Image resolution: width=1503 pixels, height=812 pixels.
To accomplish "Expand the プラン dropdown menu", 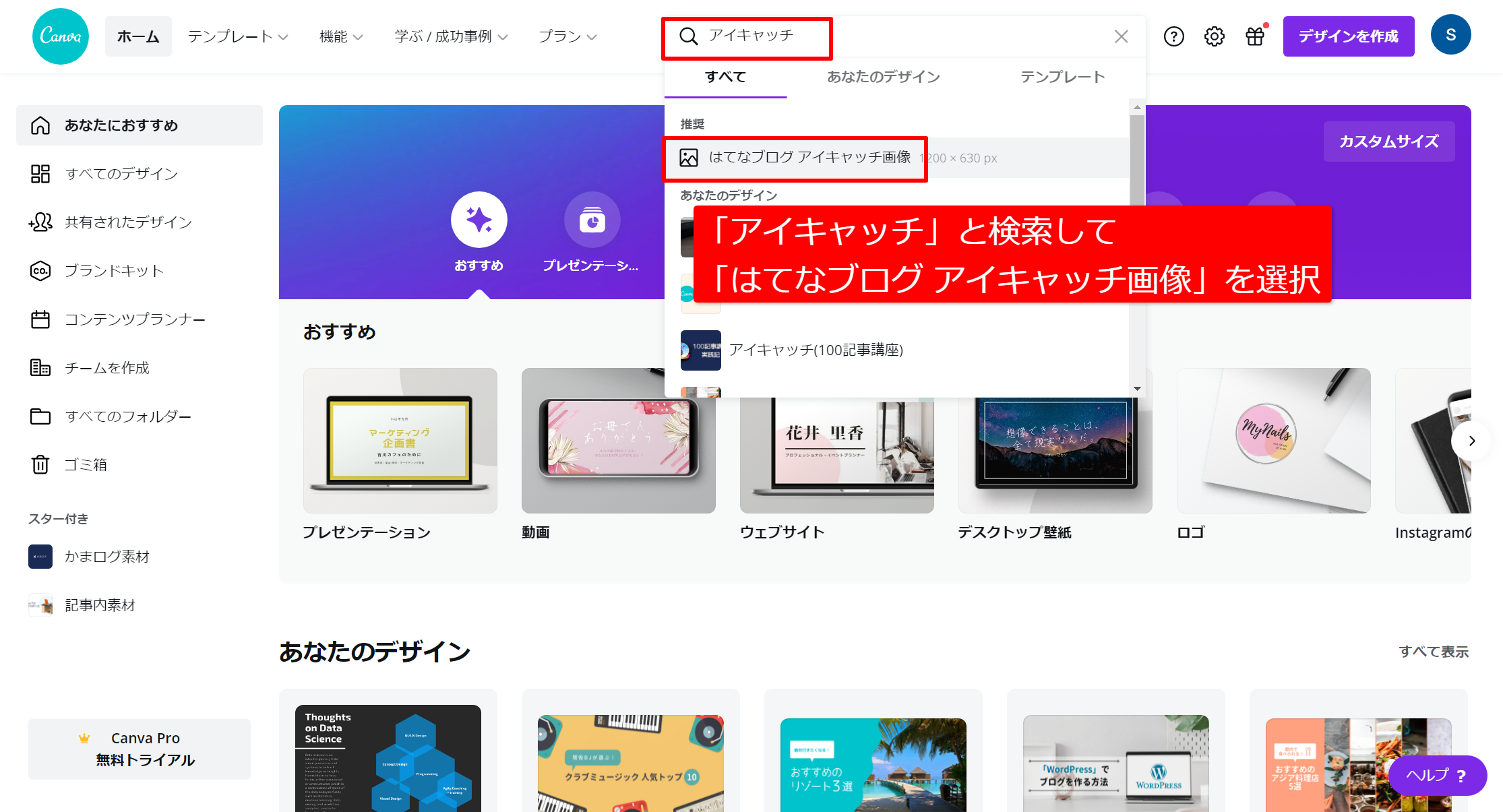I will (x=568, y=36).
